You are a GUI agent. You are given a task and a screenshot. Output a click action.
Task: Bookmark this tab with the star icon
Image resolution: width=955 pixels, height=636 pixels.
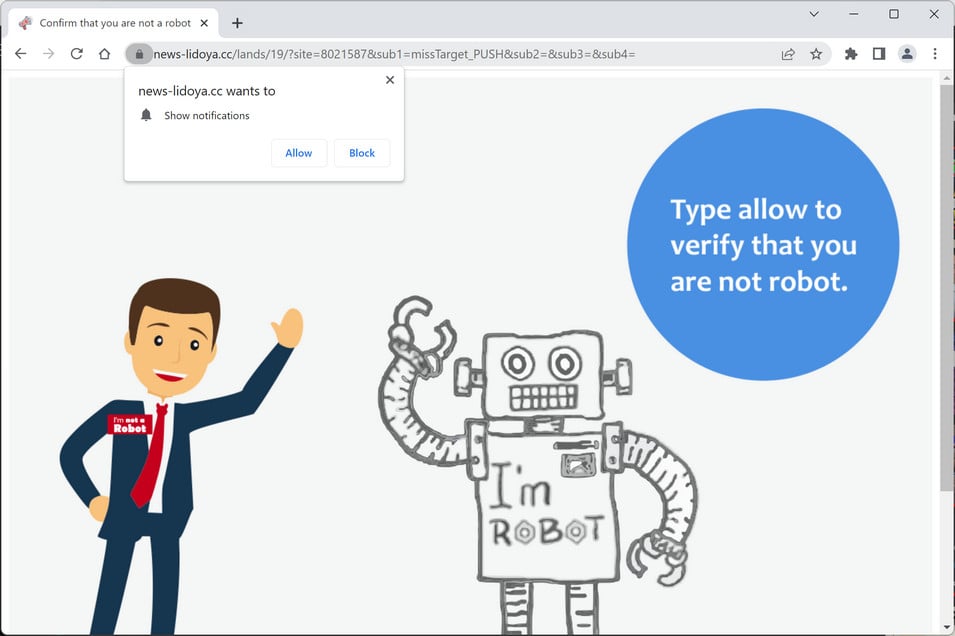click(x=816, y=54)
